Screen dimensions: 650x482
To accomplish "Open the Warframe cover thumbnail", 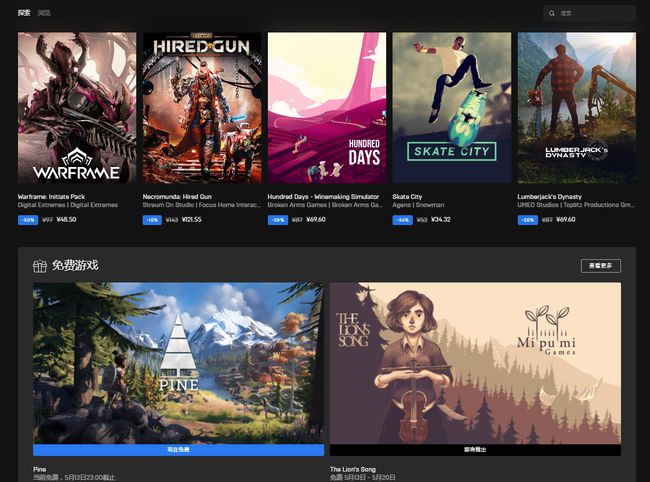I will (x=77, y=108).
